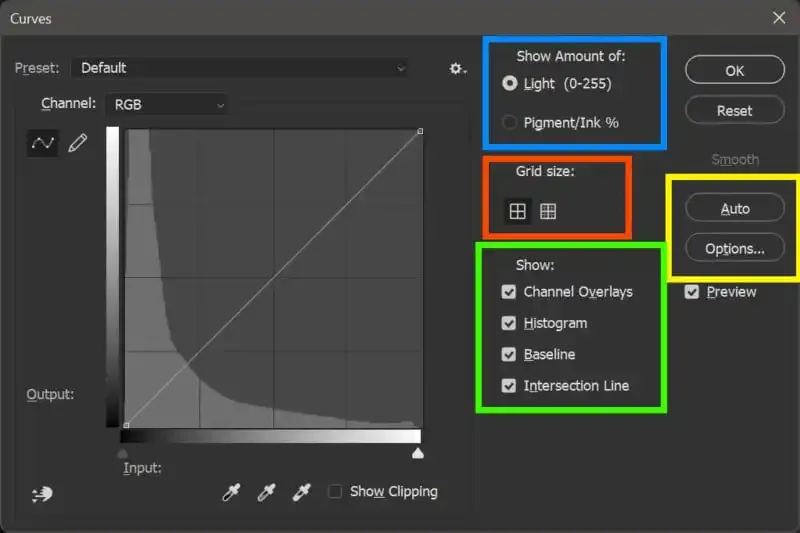
Task: Click the Auto button
Action: click(735, 208)
